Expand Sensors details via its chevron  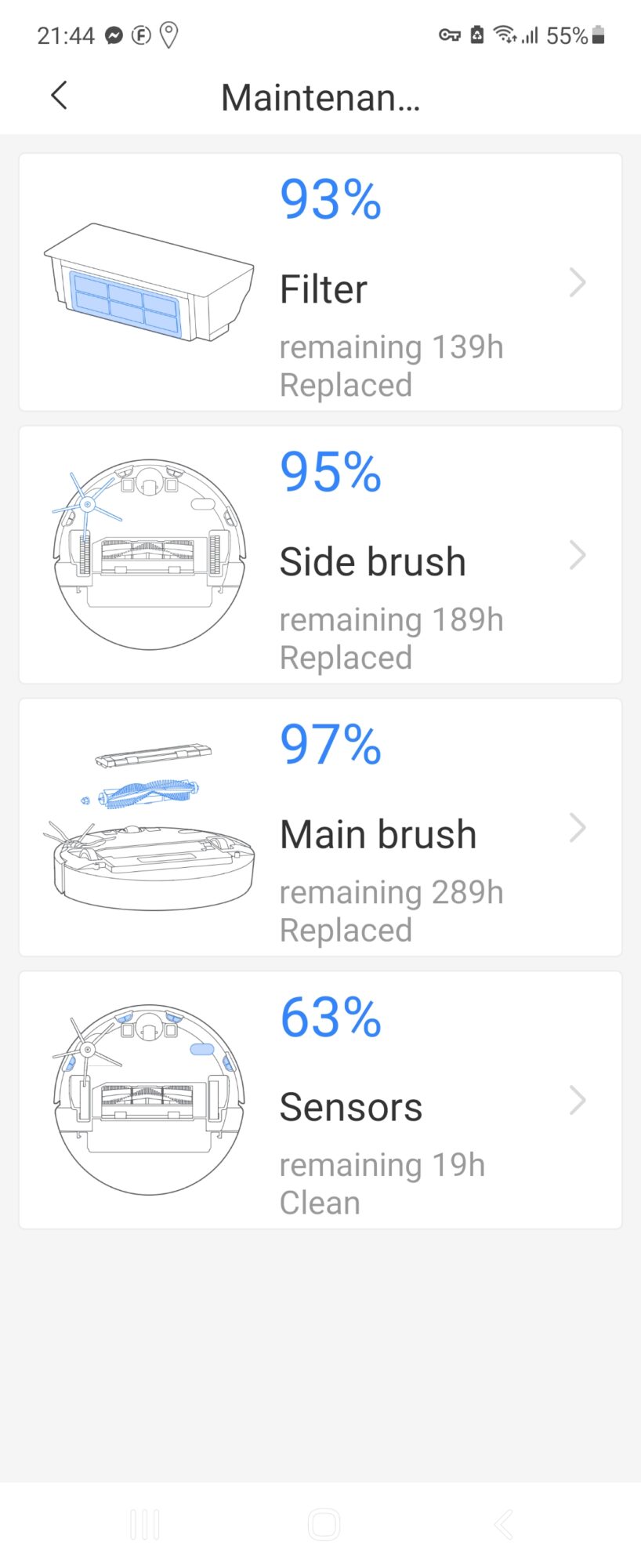tap(578, 1101)
